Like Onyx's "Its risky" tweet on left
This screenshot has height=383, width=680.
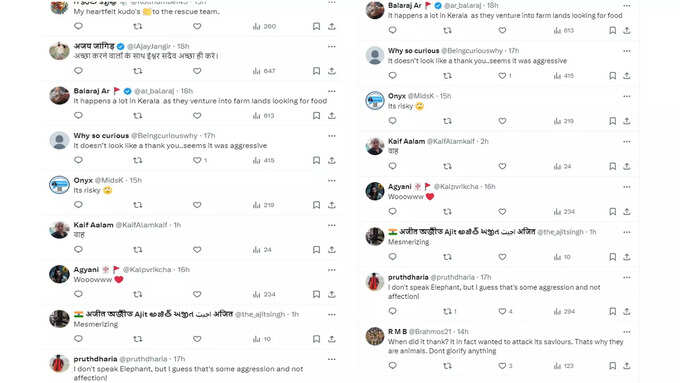(x=197, y=205)
